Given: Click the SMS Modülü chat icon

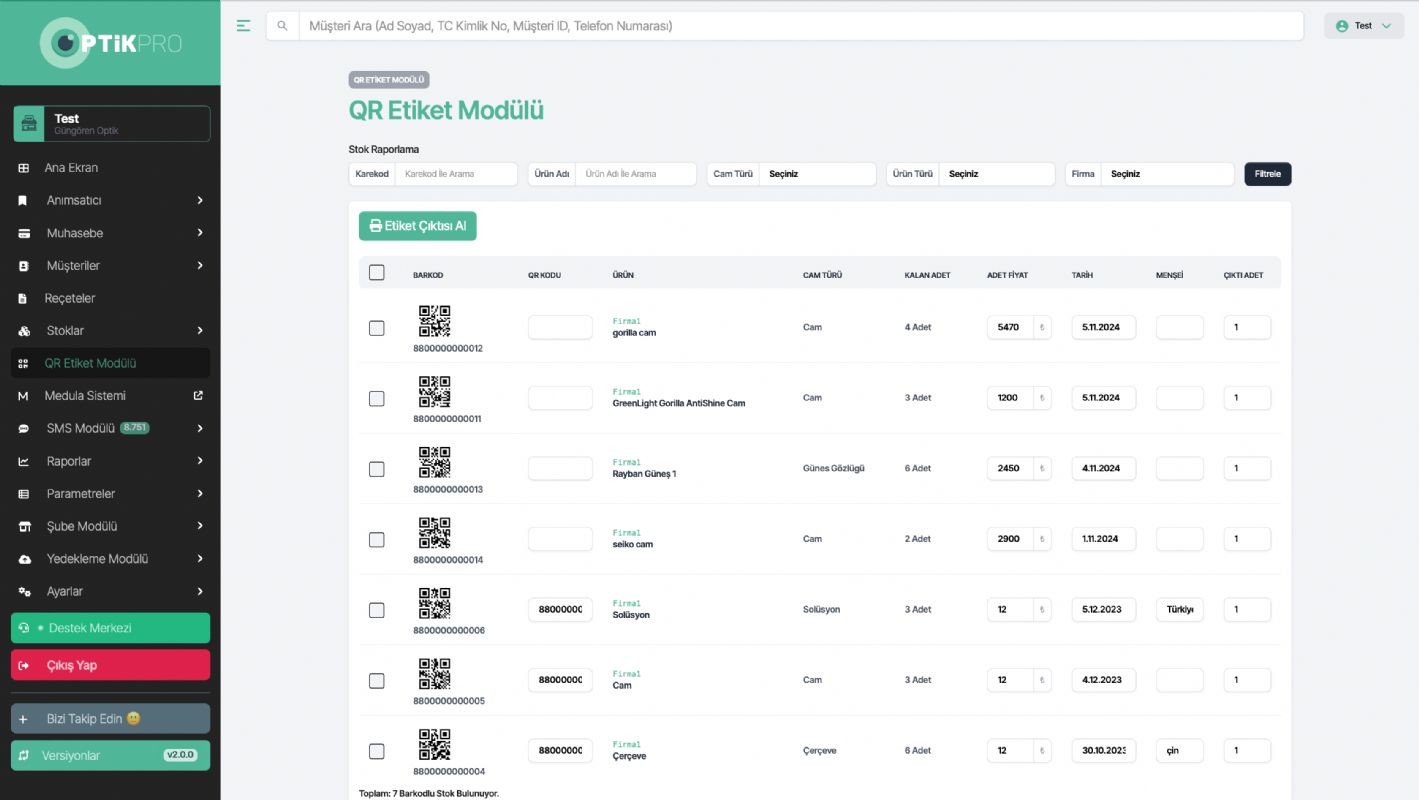Looking at the screenshot, I should point(24,429).
